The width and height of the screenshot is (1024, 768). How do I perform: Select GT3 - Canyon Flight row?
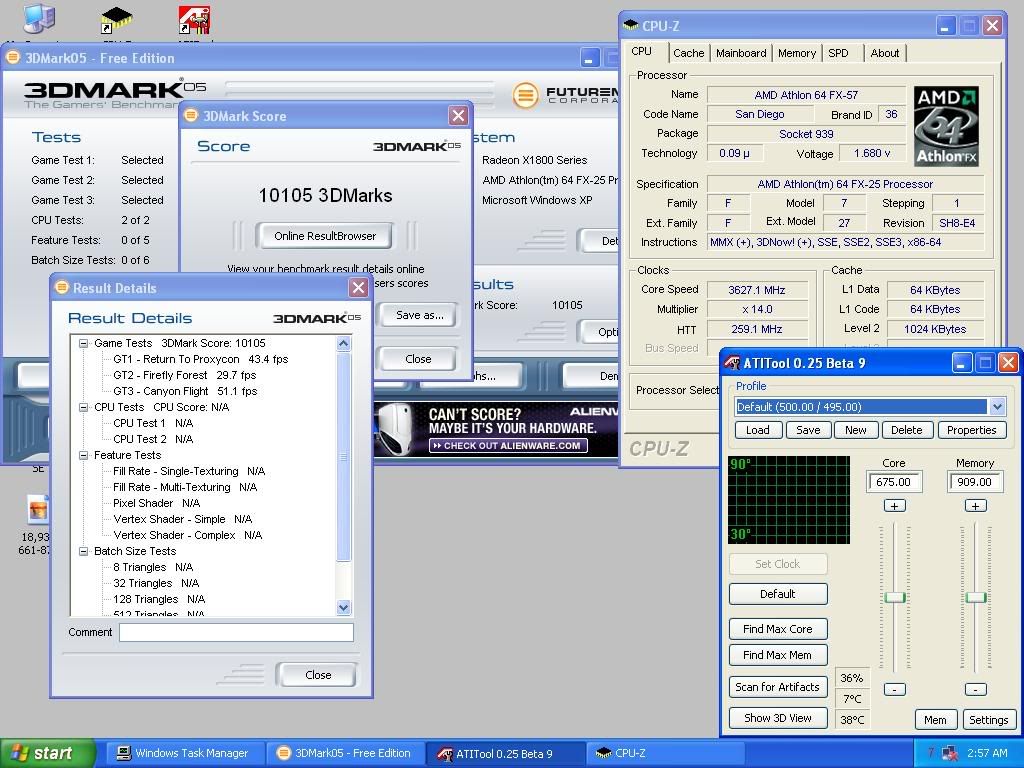click(x=185, y=391)
